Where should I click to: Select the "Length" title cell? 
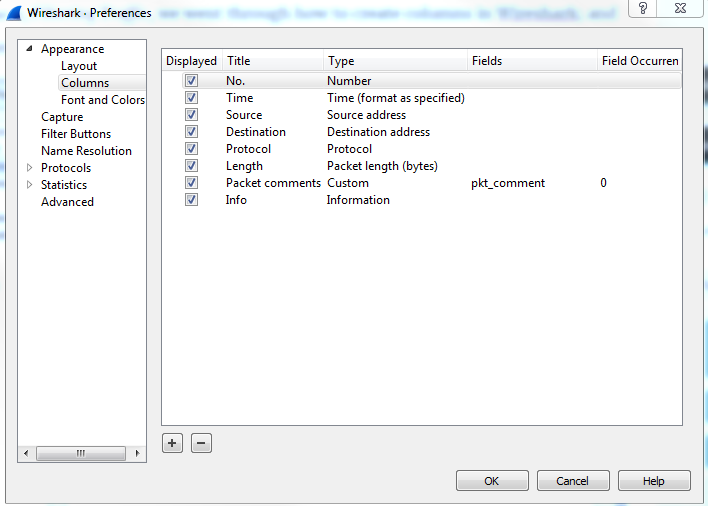click(x=244, y=166)
